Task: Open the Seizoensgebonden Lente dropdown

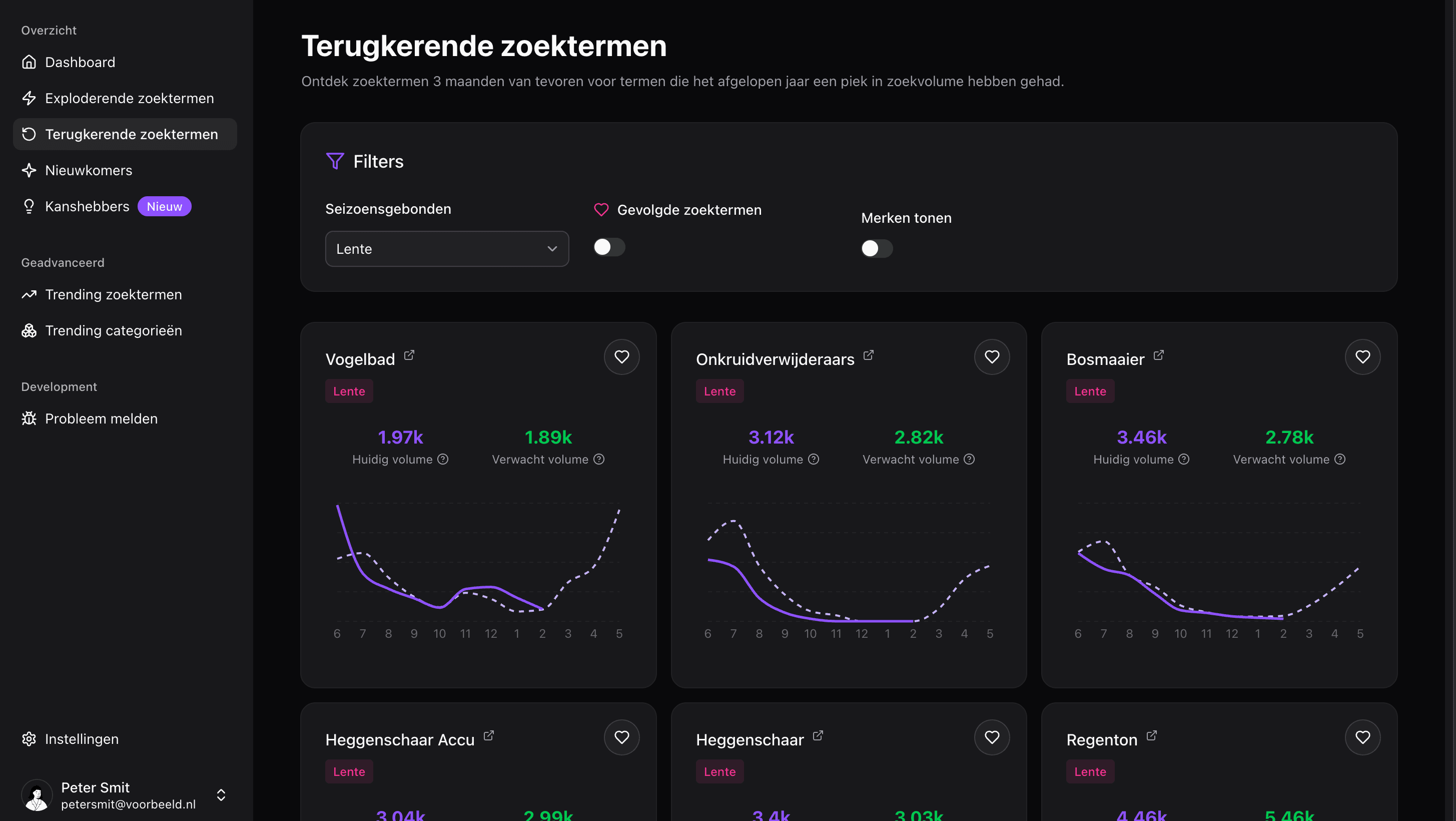Action: pos(446,249)
